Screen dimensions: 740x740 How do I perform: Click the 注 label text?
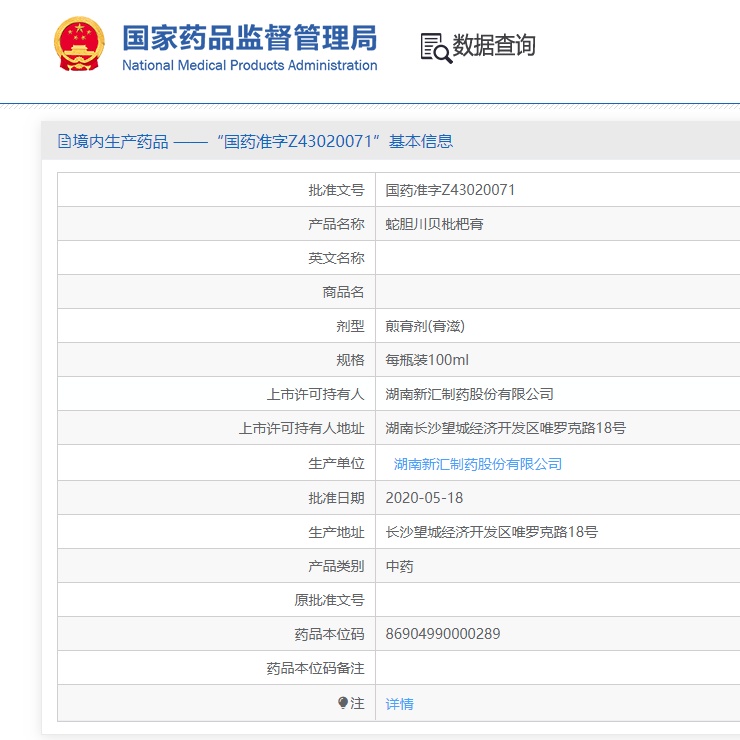tap(357, 703)
